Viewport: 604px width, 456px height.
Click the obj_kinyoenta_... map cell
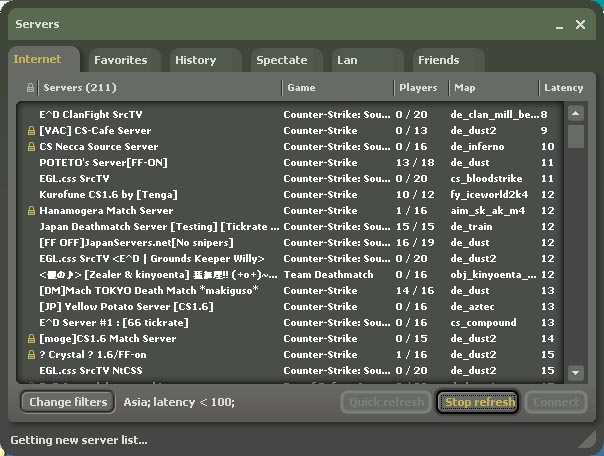tap(493, 275)
